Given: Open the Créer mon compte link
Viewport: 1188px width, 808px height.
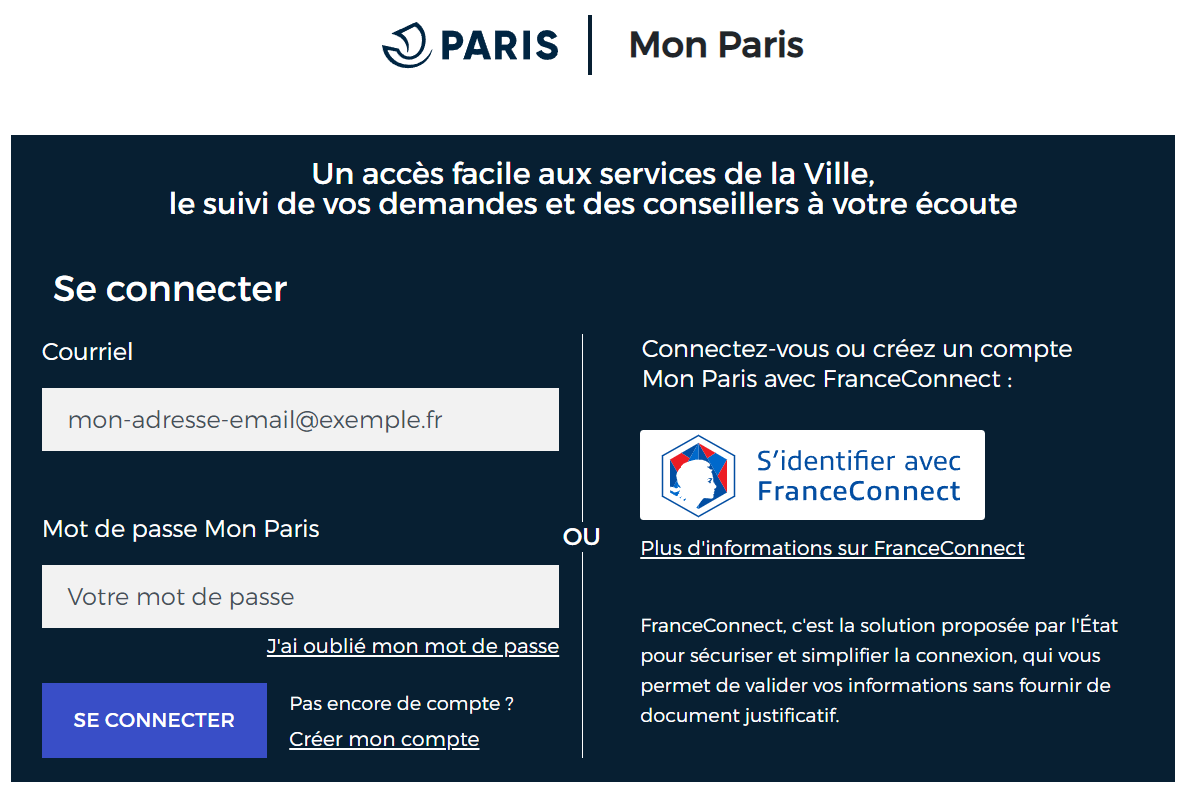Looking at the screenshot, I should click(384, 739).
